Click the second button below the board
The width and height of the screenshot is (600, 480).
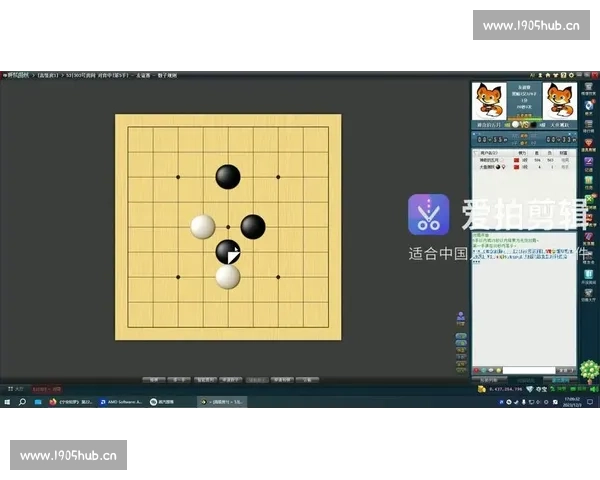(x=179, y=380)
